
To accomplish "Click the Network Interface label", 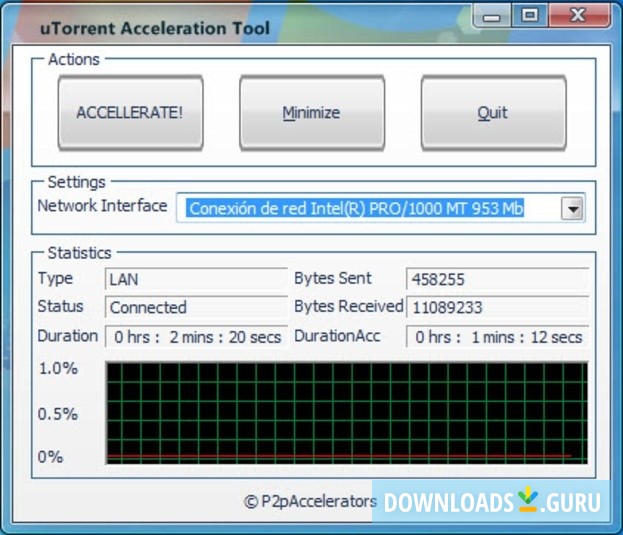I will point(102,206).
